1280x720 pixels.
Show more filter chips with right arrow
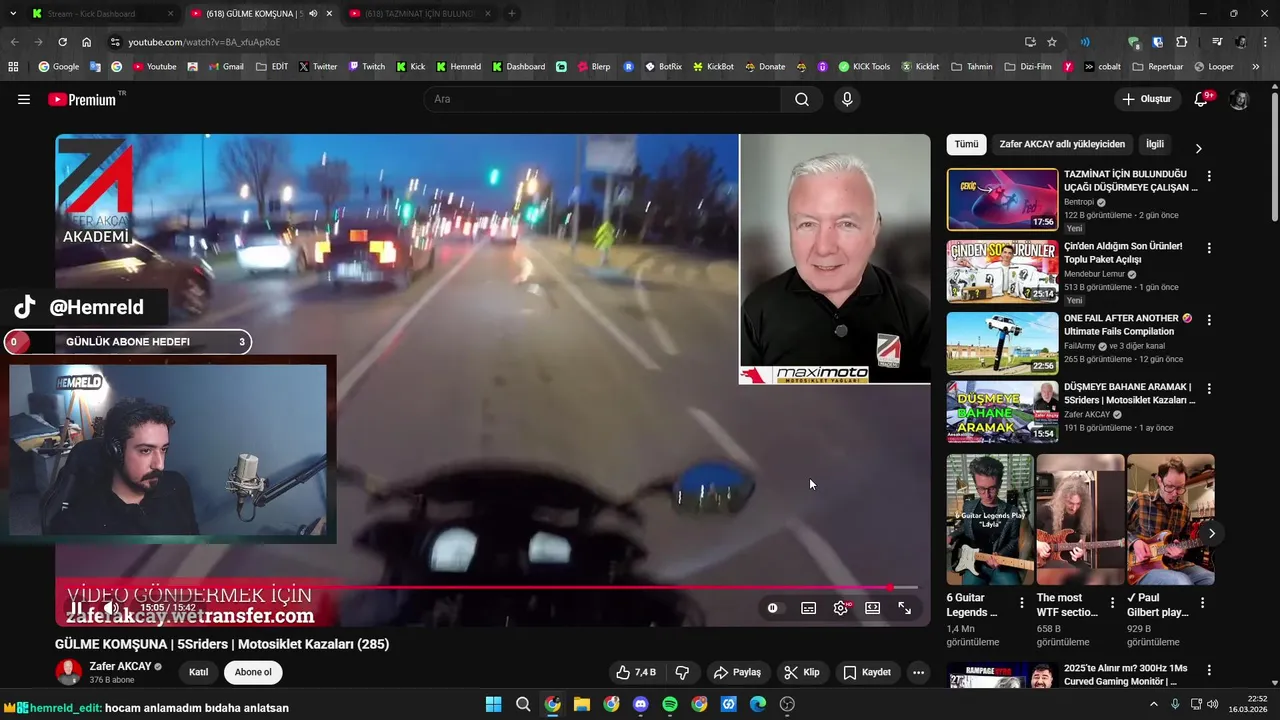(x=1198, y=148)
